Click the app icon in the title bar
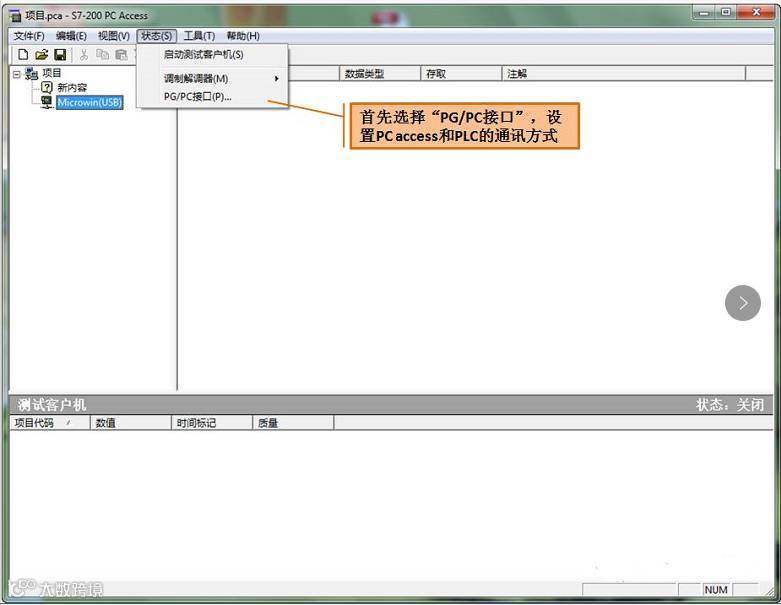The image size is (781, 605). click(x=15, y=16)
